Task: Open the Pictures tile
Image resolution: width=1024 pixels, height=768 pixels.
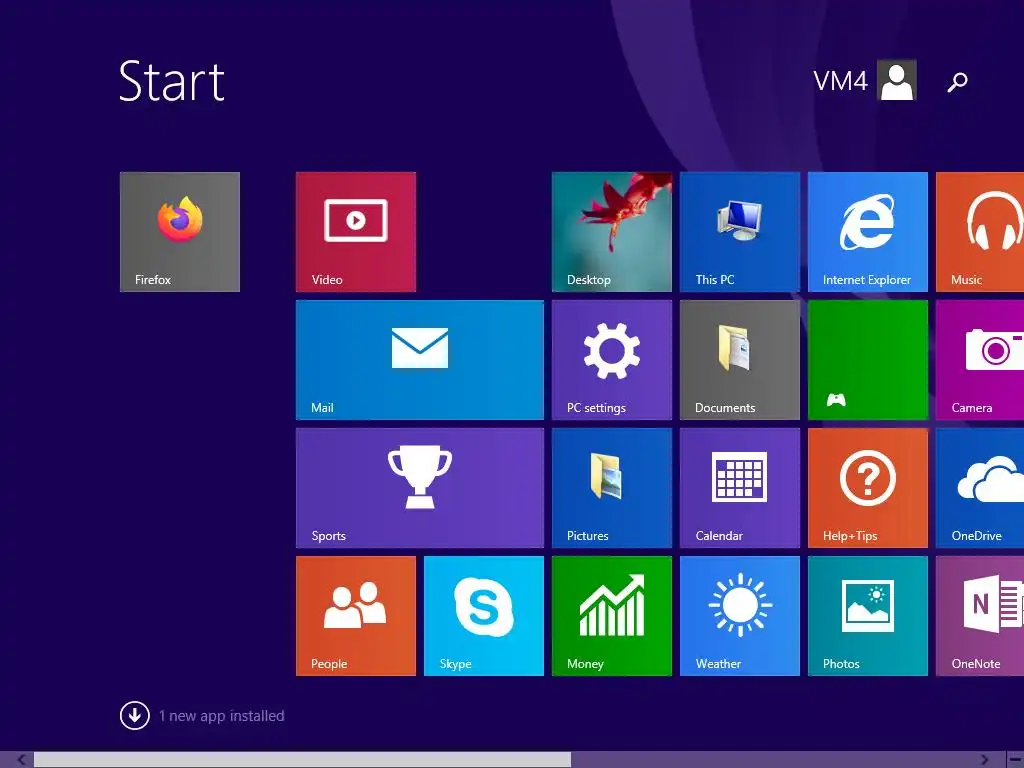Action: [612, 488]
